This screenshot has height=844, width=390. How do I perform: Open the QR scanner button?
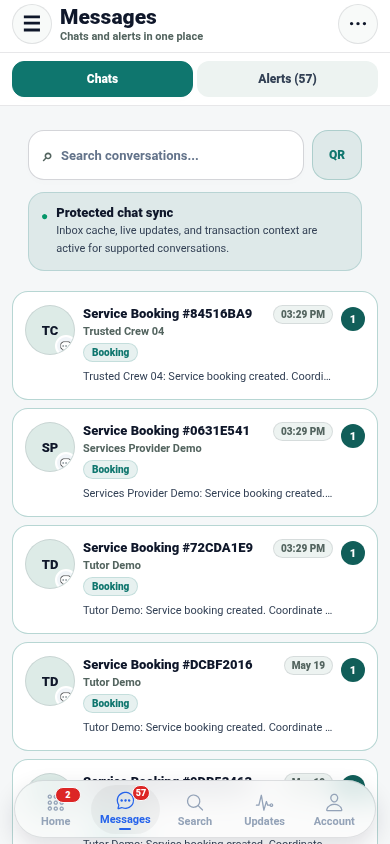pyautogui.click(x=337, y=155)
